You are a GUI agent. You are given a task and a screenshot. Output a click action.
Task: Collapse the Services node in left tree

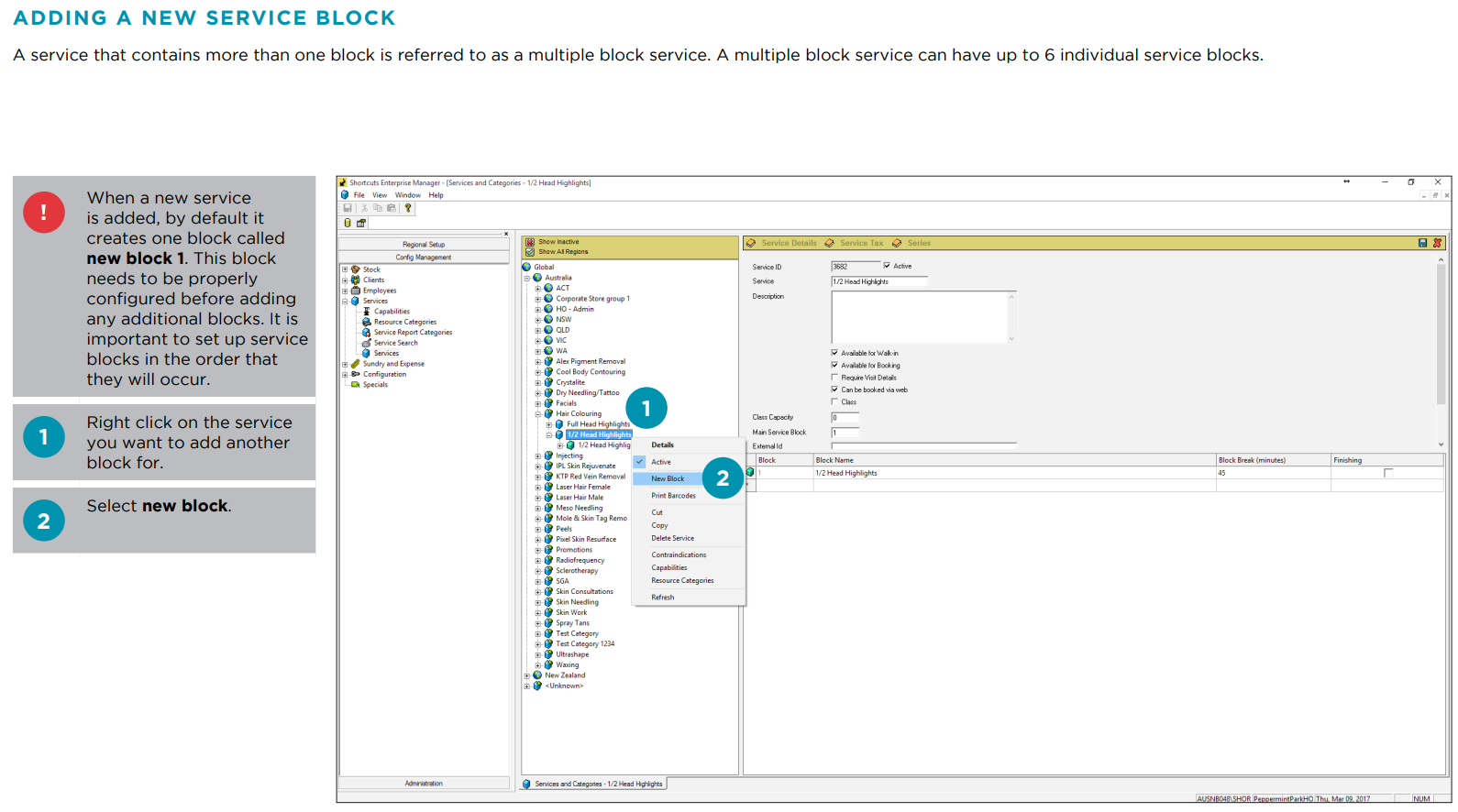345,301
